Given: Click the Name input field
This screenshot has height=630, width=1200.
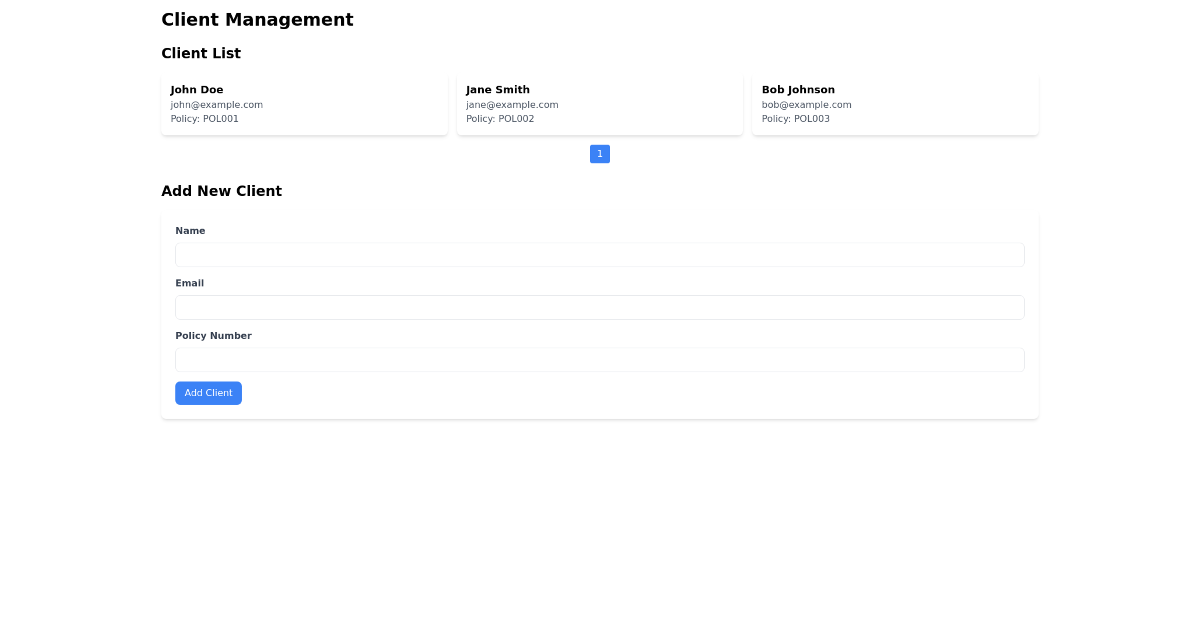Looking at the screenshot, I should click(x=600, y=254).
